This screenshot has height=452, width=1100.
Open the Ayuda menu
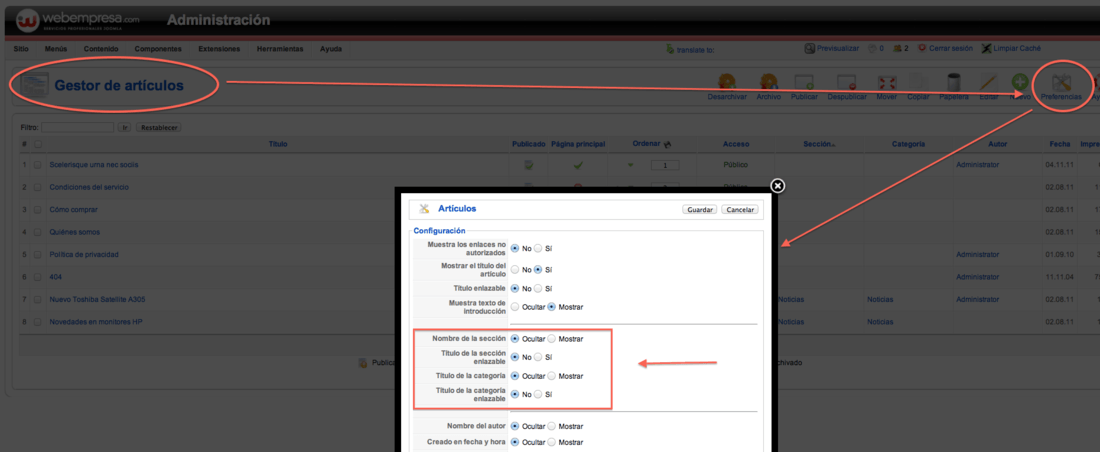331,49
